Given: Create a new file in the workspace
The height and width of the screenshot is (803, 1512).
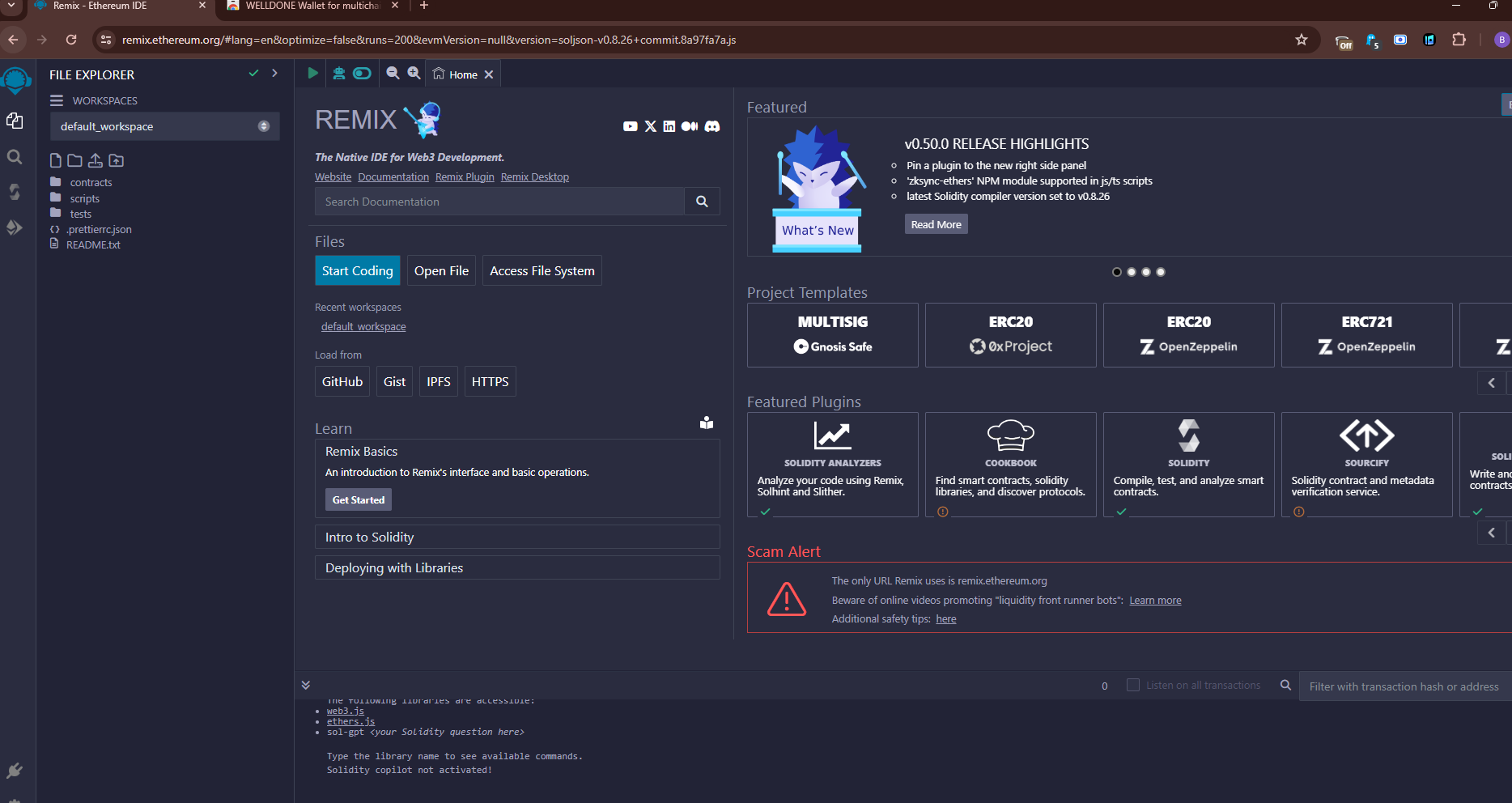Looking at the screenshot, I should [56, 160].
